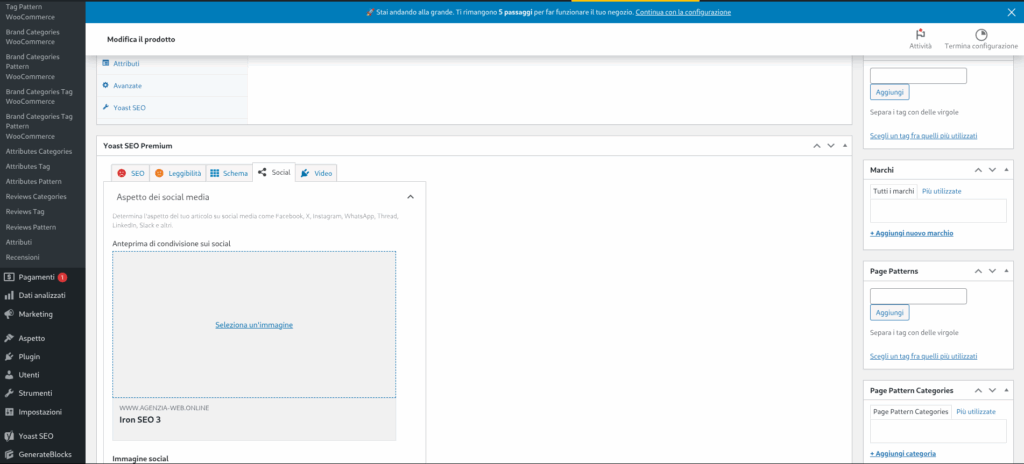Click Aggiungi button under product tags
Image resolution: width=1024 pixels, height=464 pixels.
point(889,92)
